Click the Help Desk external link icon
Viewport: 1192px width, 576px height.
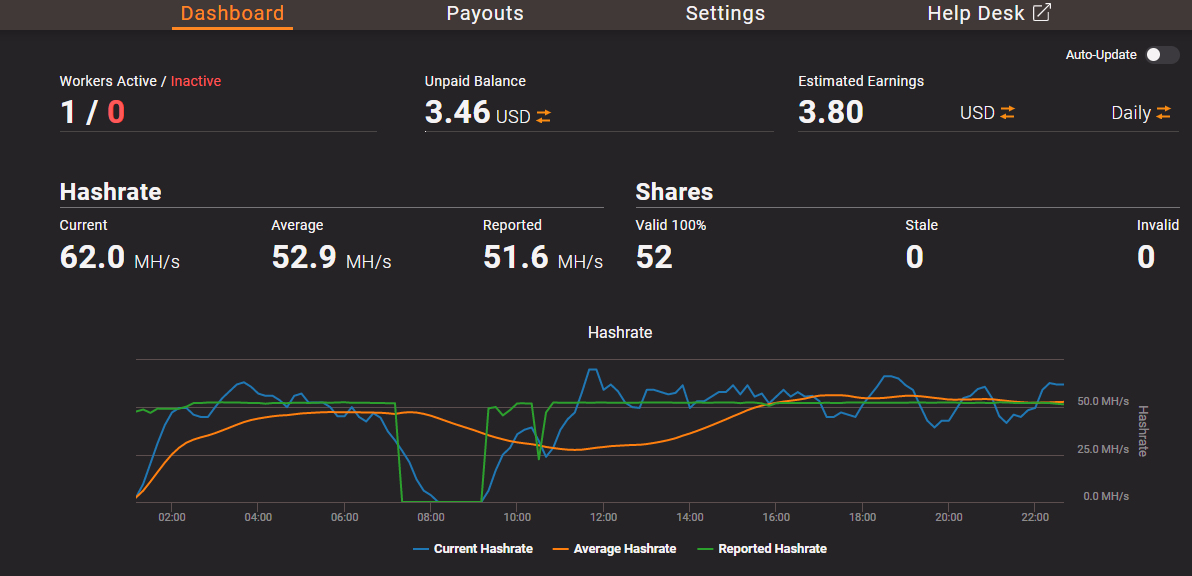[x=1041, y=13]
